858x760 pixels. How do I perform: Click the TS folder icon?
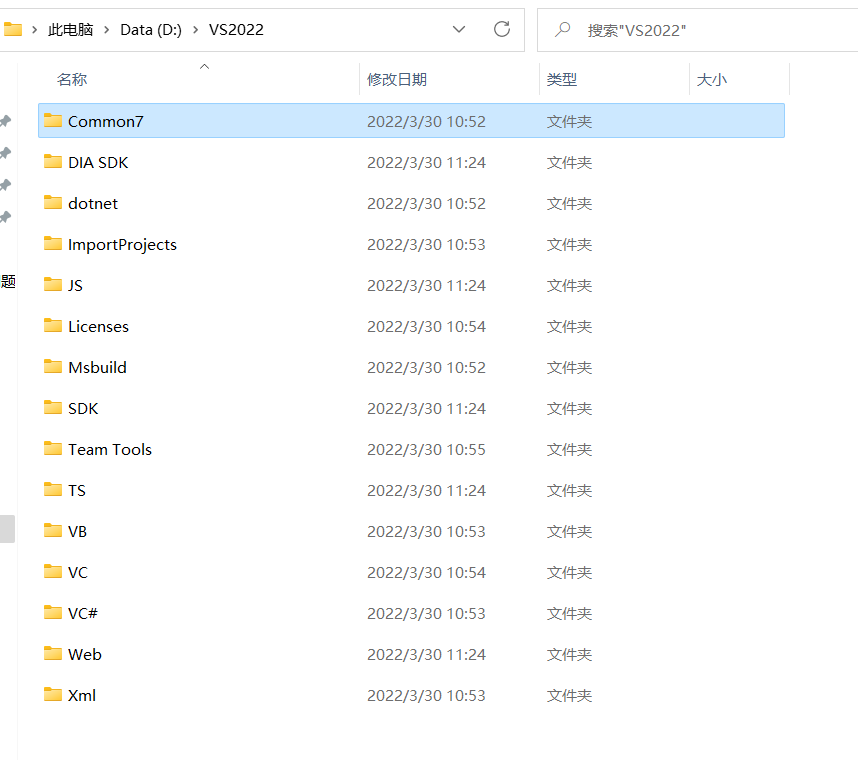(53, 490)
